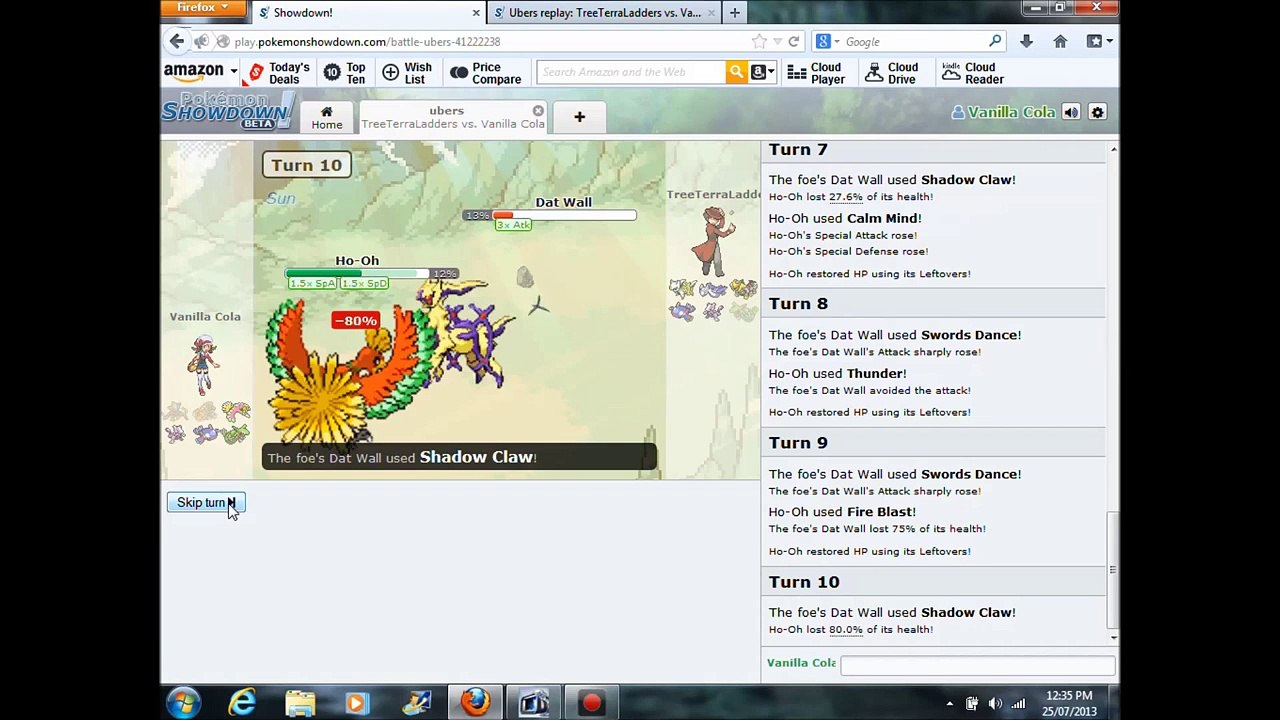
Task: Click the Skip turn button
Action: (205, 503)
